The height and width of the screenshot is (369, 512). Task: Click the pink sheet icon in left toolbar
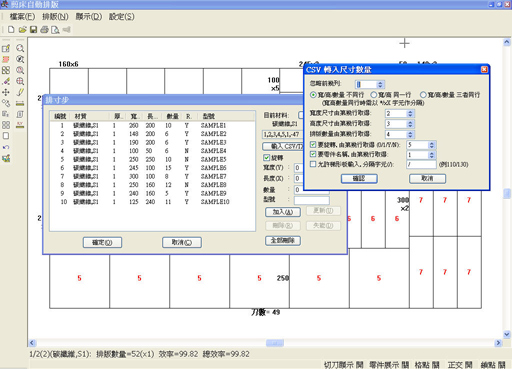(x=6, y=59)
